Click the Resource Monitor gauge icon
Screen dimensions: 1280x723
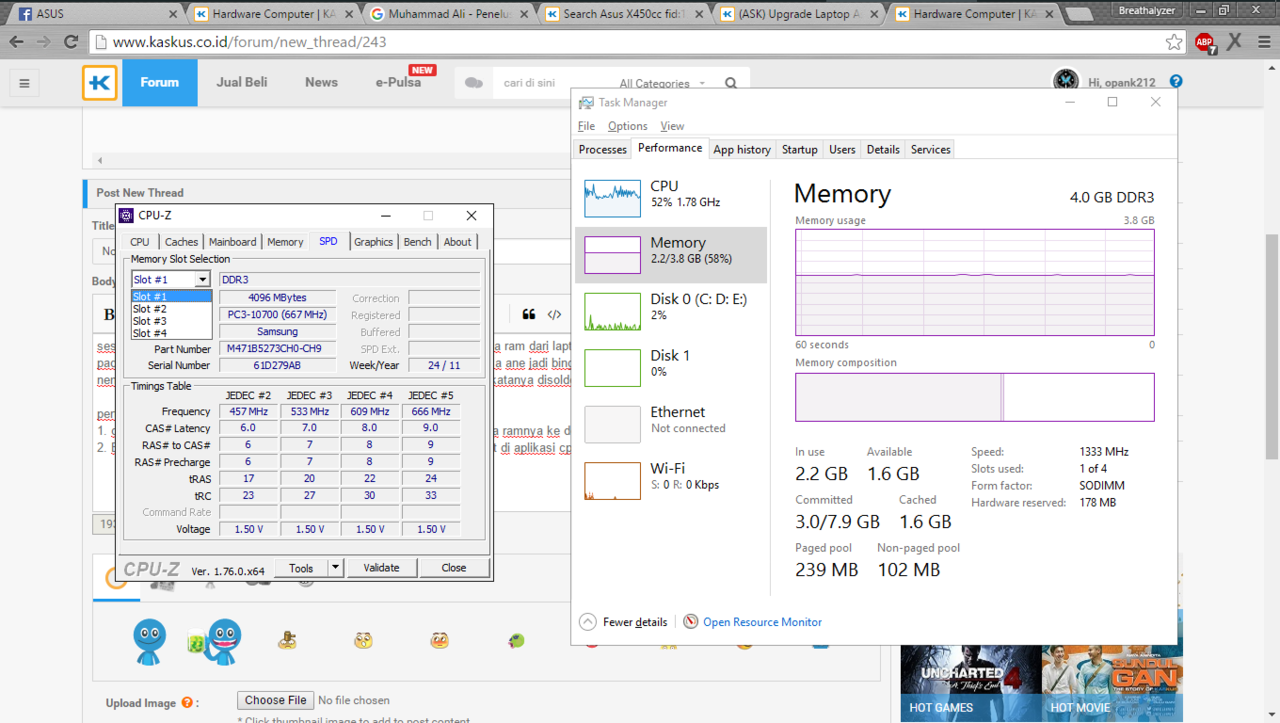pyautogui.click(x=690, y=622)
